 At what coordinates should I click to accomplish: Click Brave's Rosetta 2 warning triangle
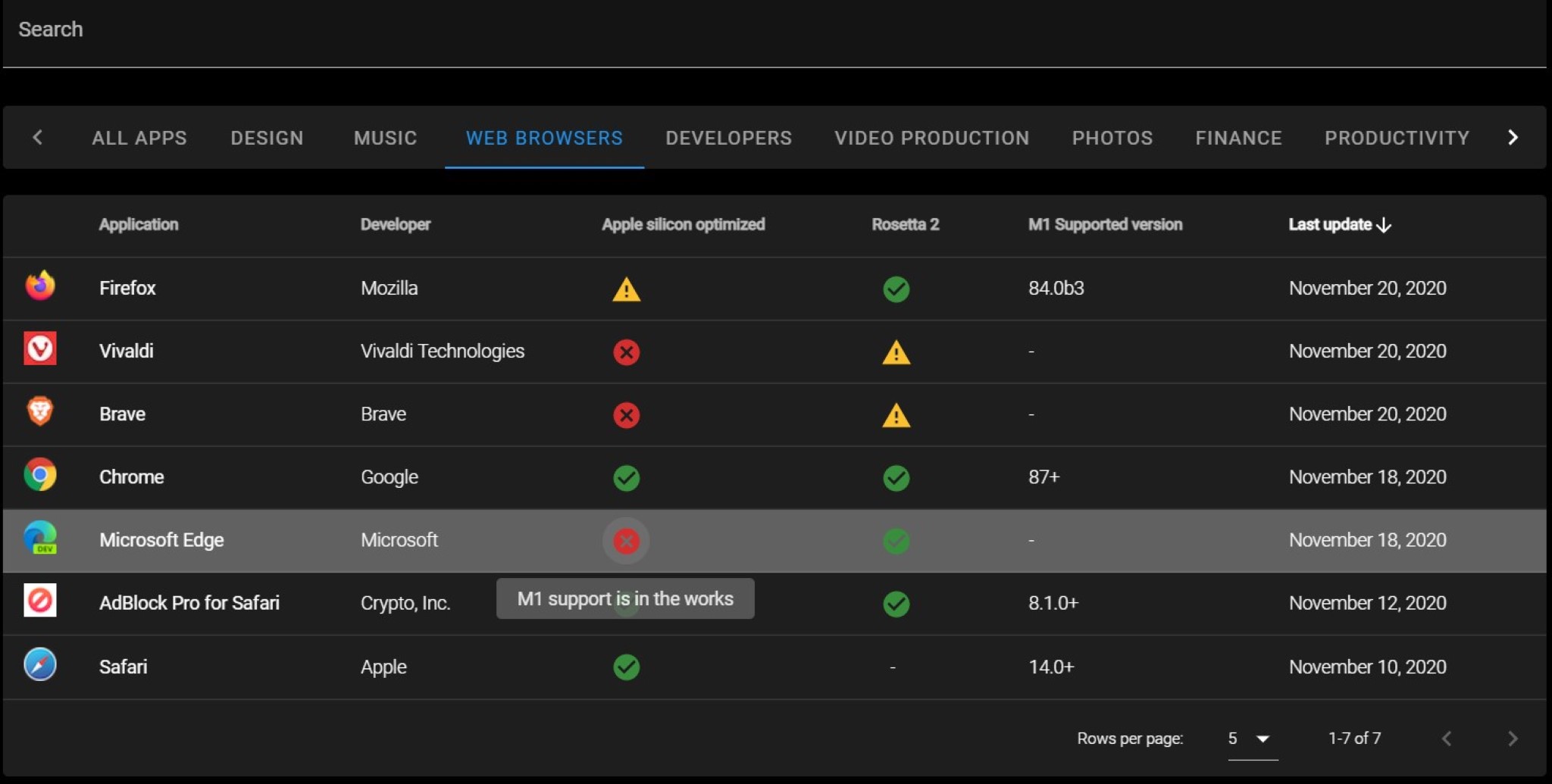[x=896, y=414]
